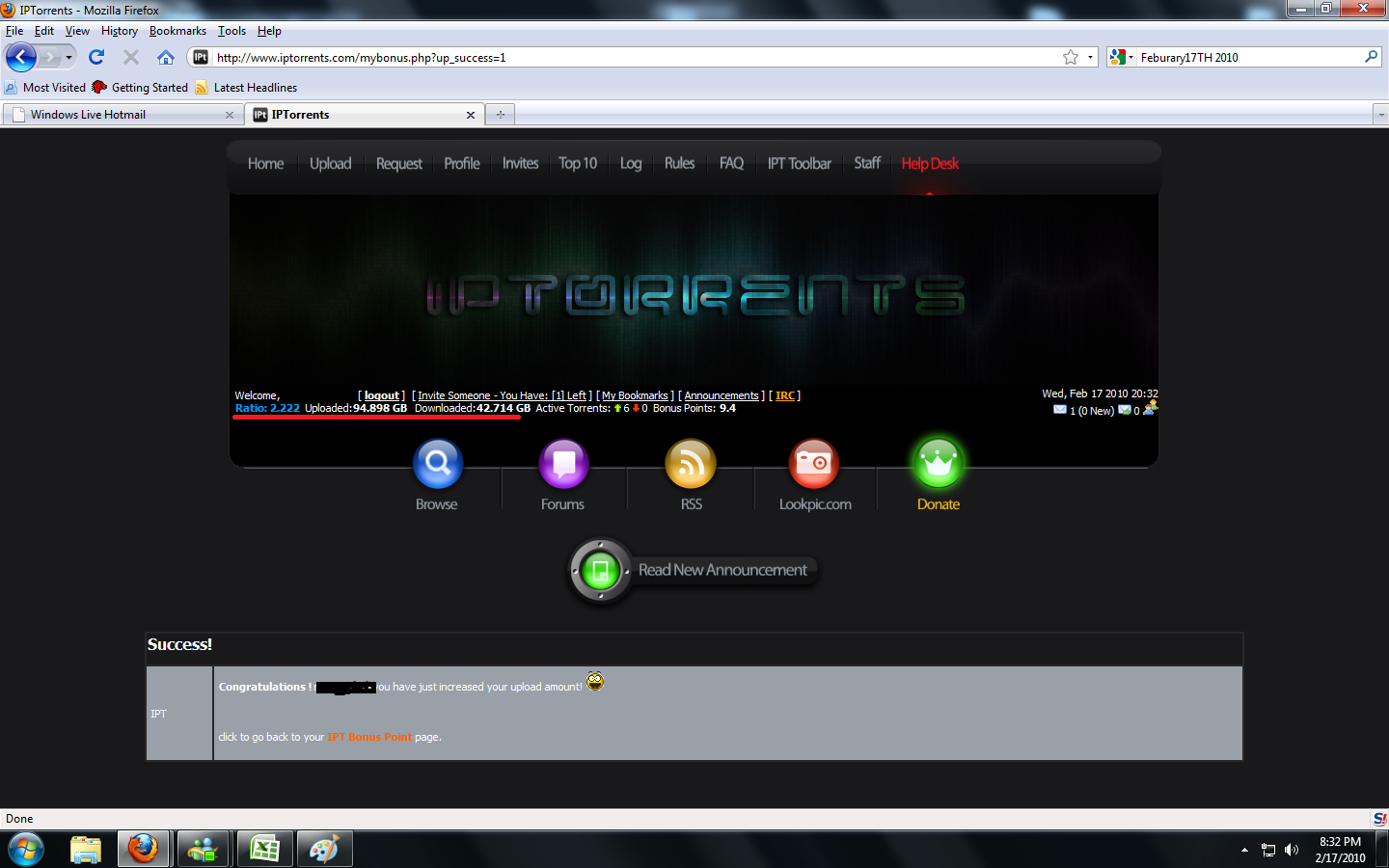Image resolution: width=1389 pixels, height=868 pixels.
Task: Click the IPT Bonus Point link
Action: pos(369,737)
